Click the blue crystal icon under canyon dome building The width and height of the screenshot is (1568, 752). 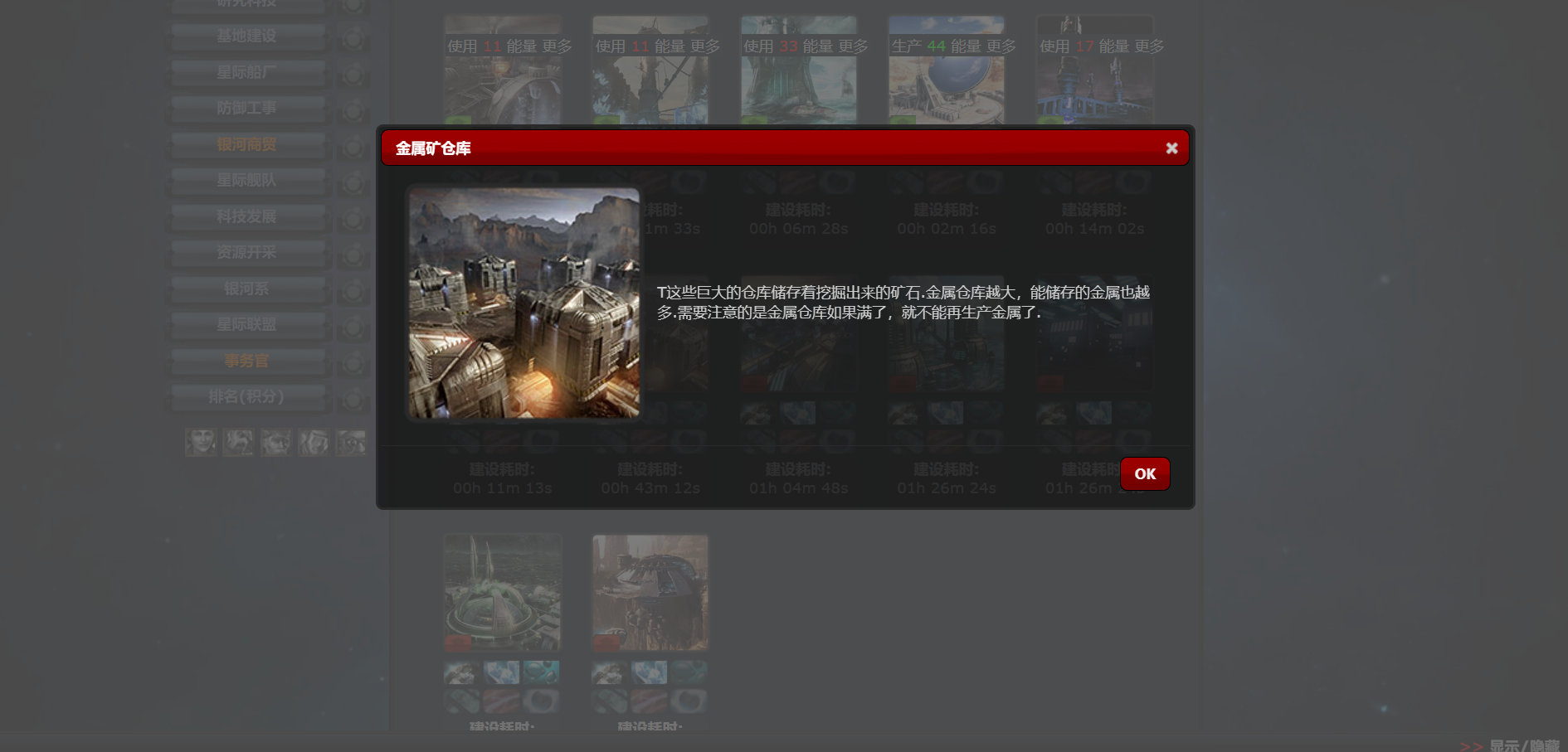649,672
